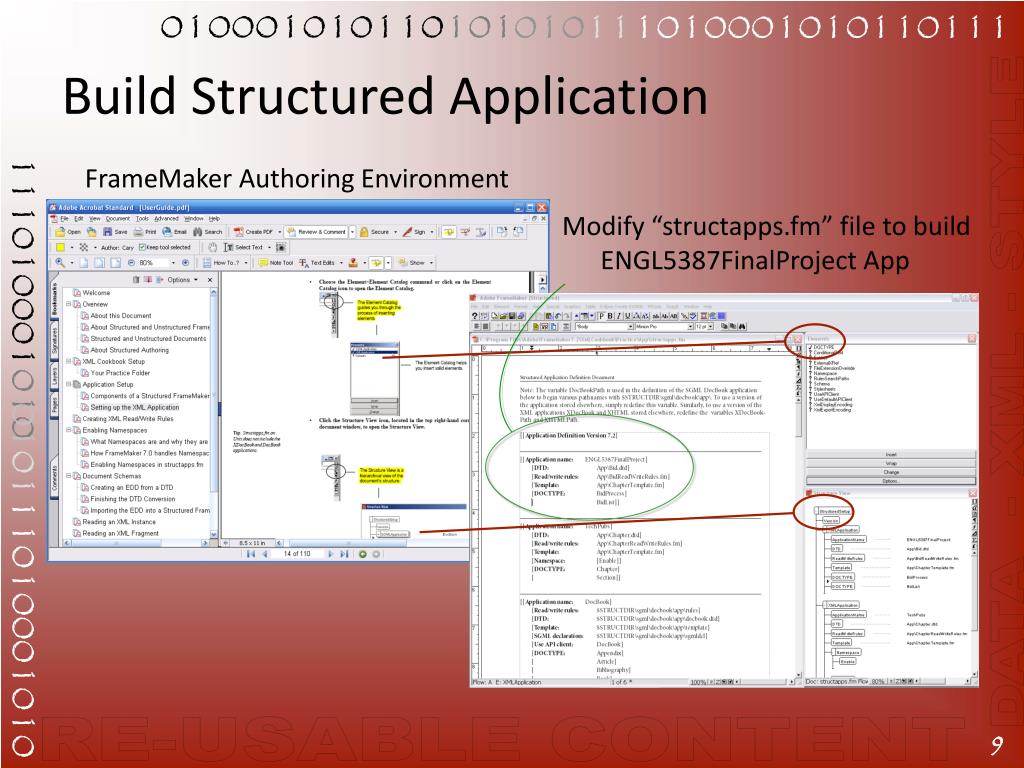Open the 80% zoom level dropdown
Screen dimensions: 1024x768
173,263
